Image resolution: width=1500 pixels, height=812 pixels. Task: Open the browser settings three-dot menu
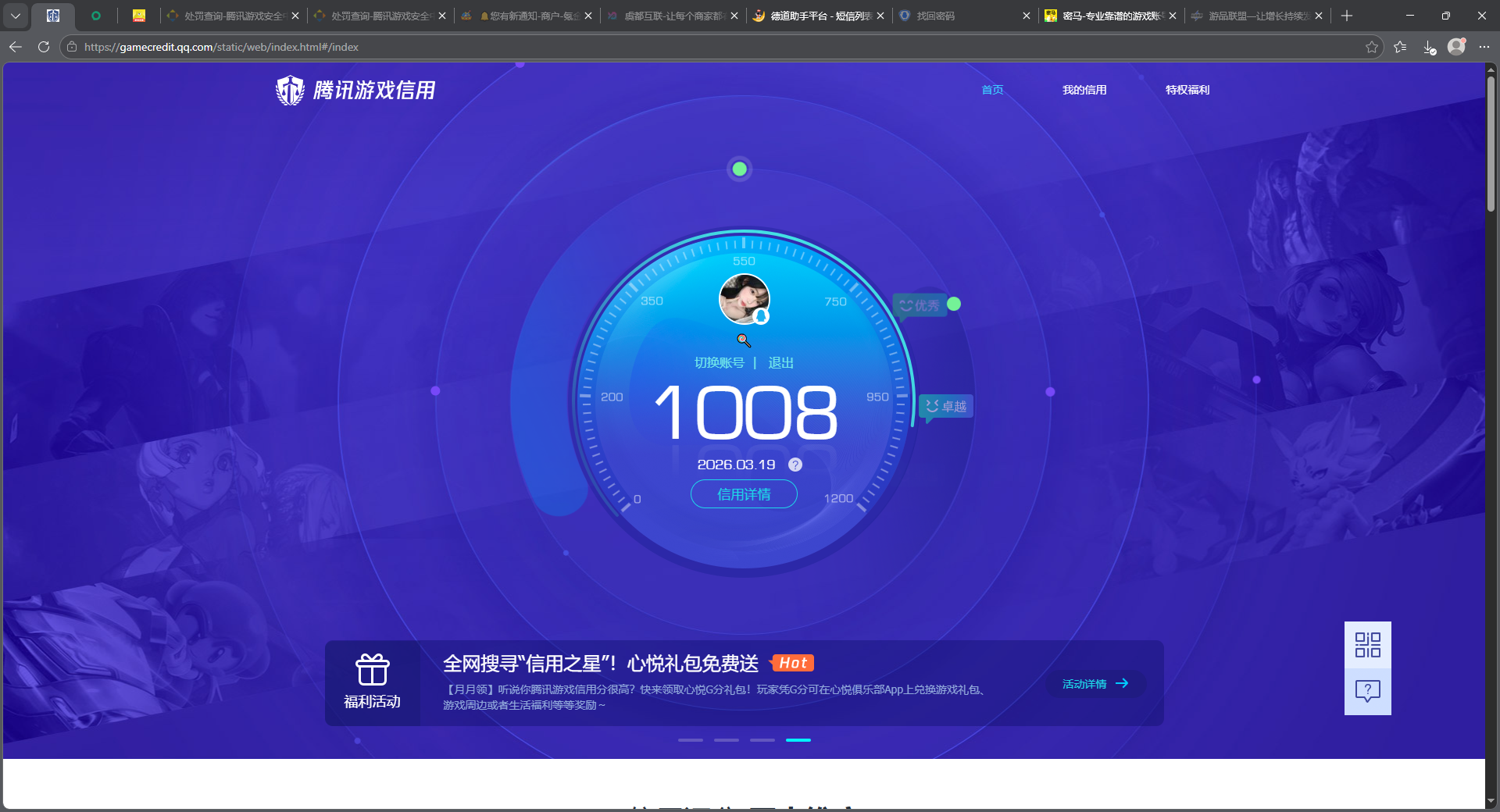[1485, 47]
